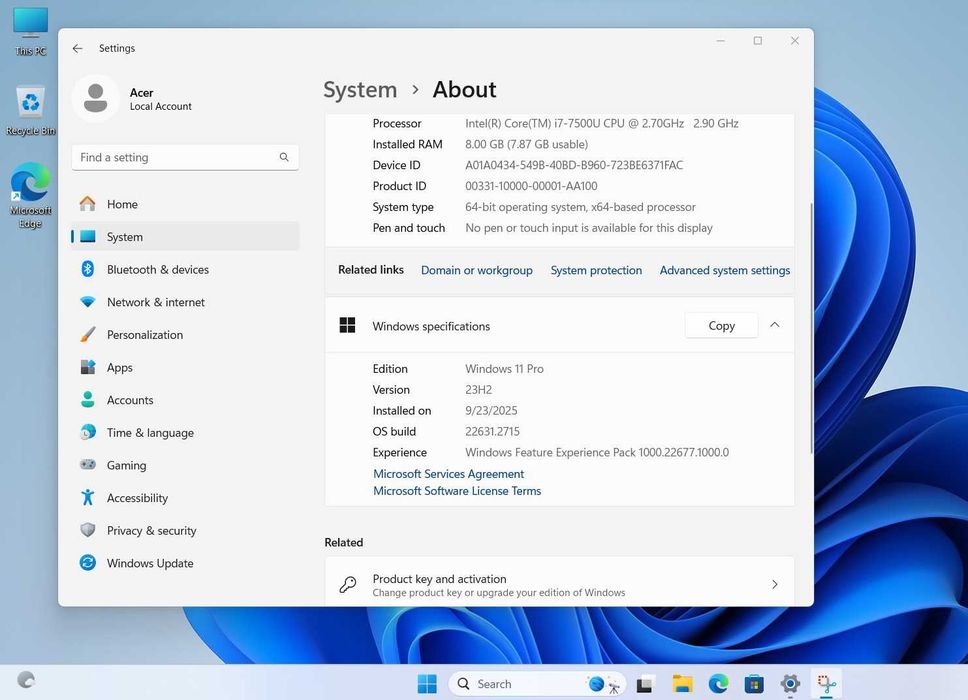
Task: Select the Microsoft Edge desktop shortcut
Action: [30, 196]
